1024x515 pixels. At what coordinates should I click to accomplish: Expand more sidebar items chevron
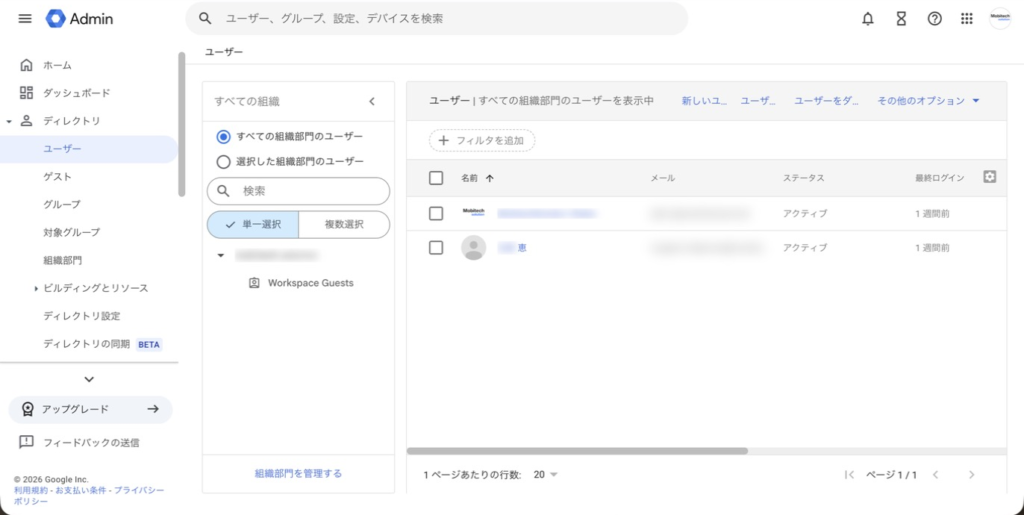[x=89, y=379]
